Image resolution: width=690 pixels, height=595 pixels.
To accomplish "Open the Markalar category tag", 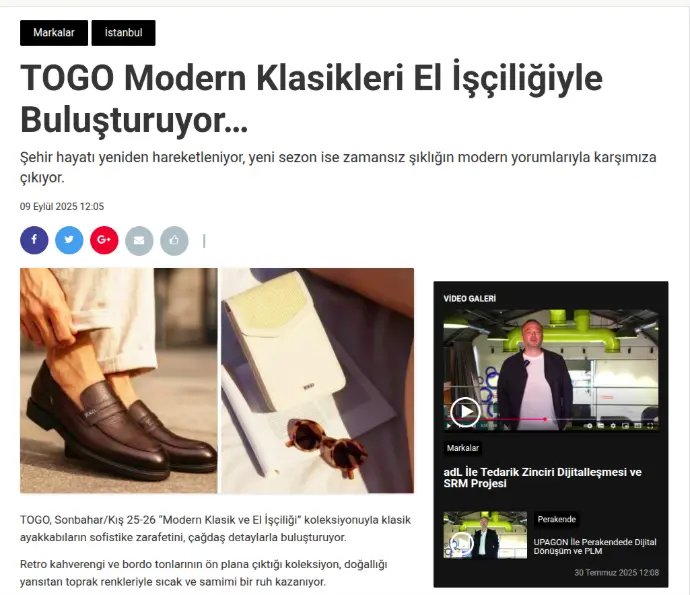I will pos(54,33).
